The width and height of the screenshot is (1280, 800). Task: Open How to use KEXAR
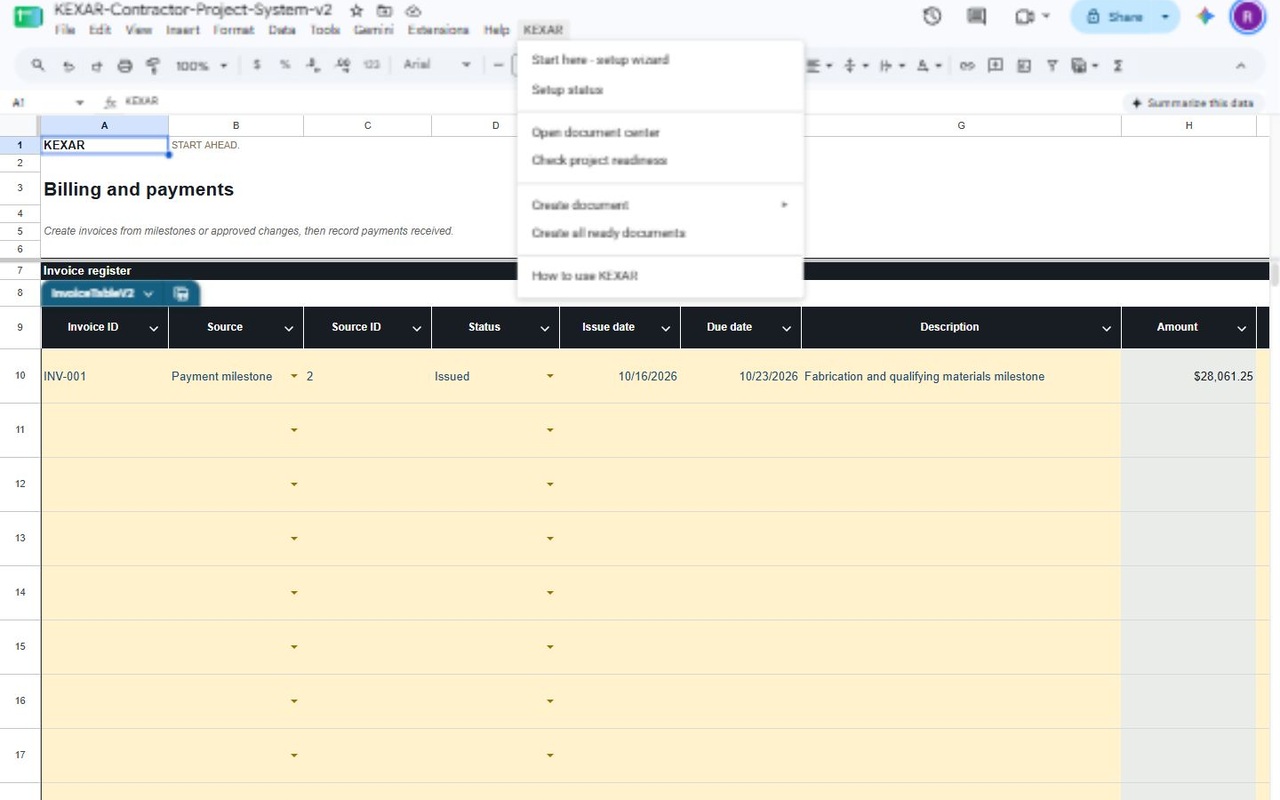click(x=660, y=276)
